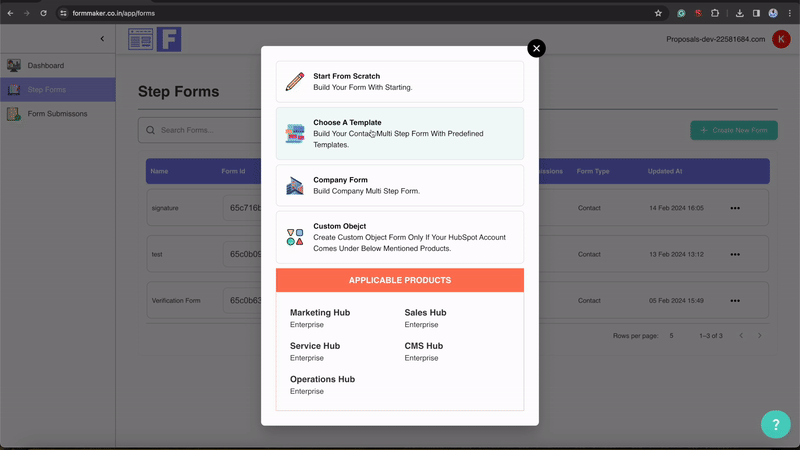Click CMS Hub product text
The height and width of the screenshot is (450, 800).
(423, 346)
